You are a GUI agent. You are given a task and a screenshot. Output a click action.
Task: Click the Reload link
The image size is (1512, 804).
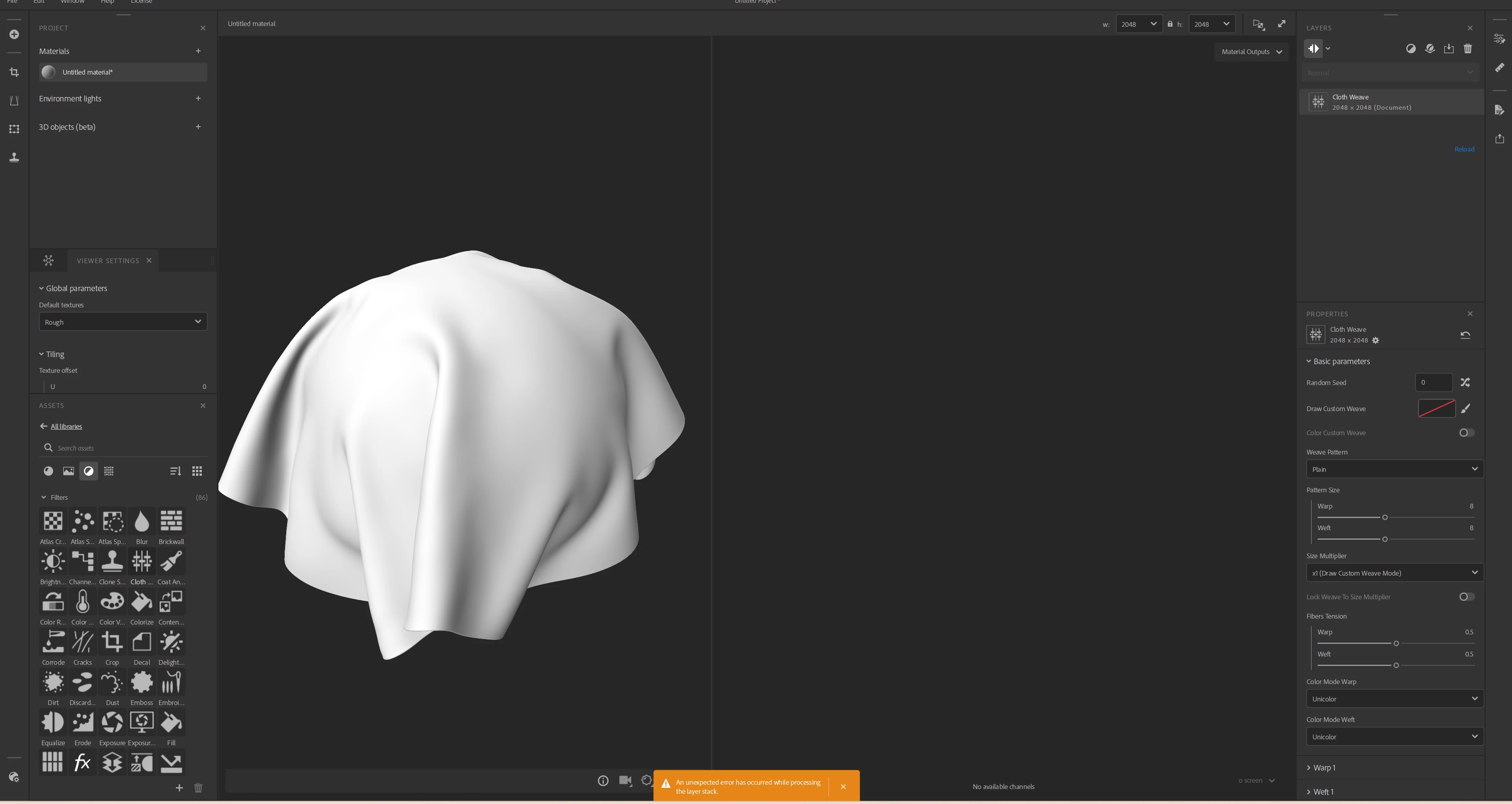coord(1464,149)
